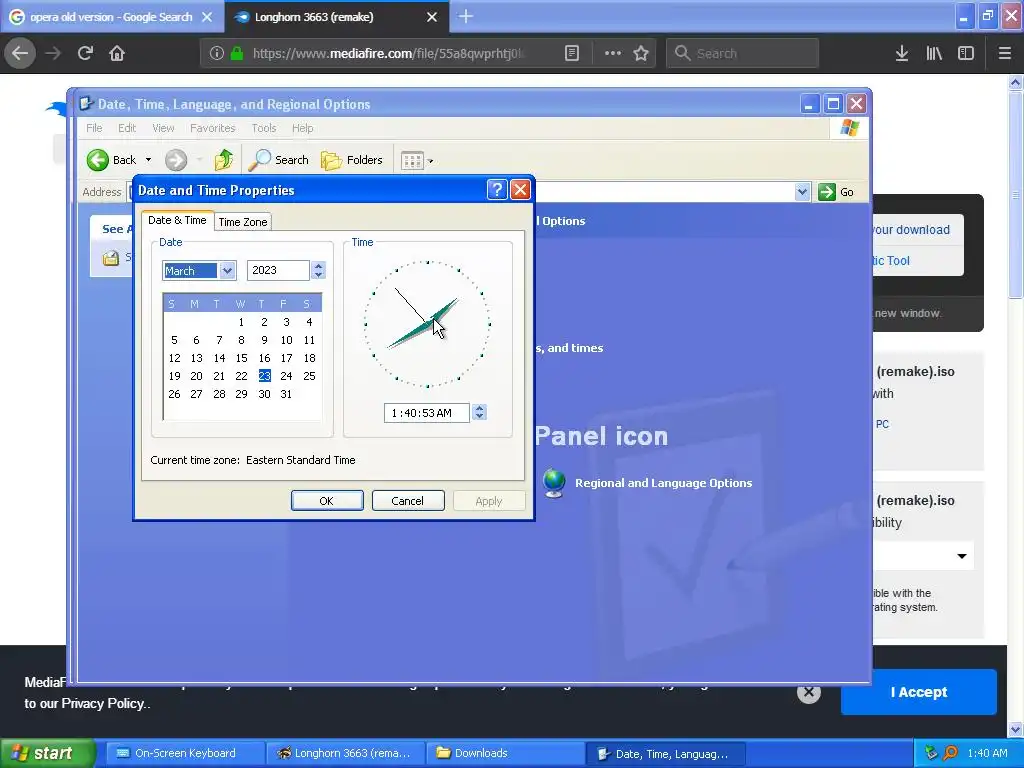Click the help question mark in dialog

(x=497, y=190)
